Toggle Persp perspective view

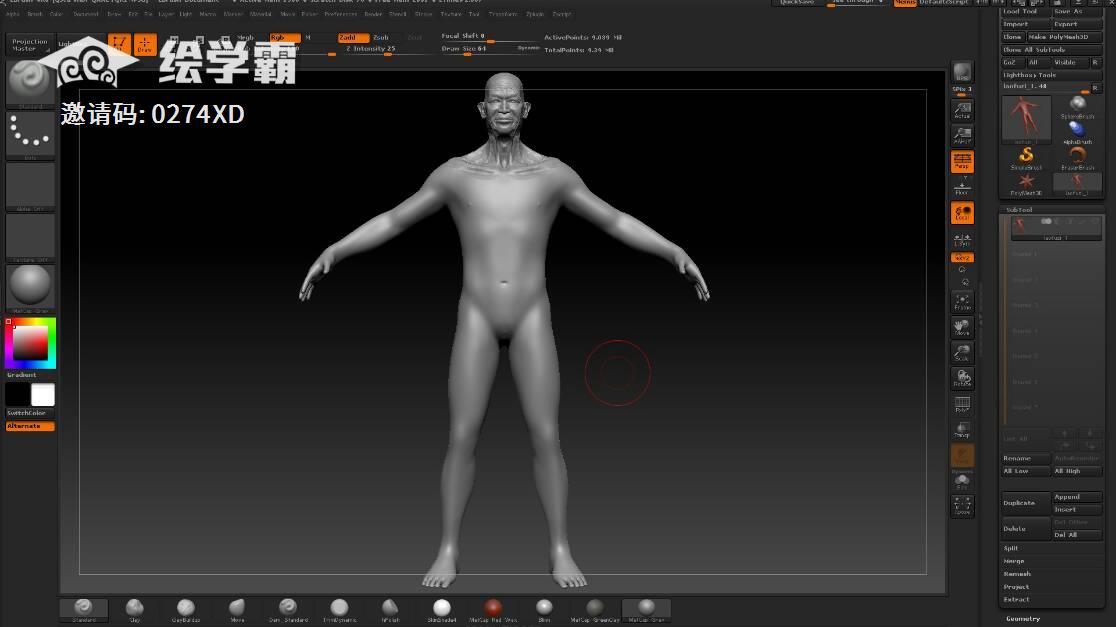[x=962, y=162]
